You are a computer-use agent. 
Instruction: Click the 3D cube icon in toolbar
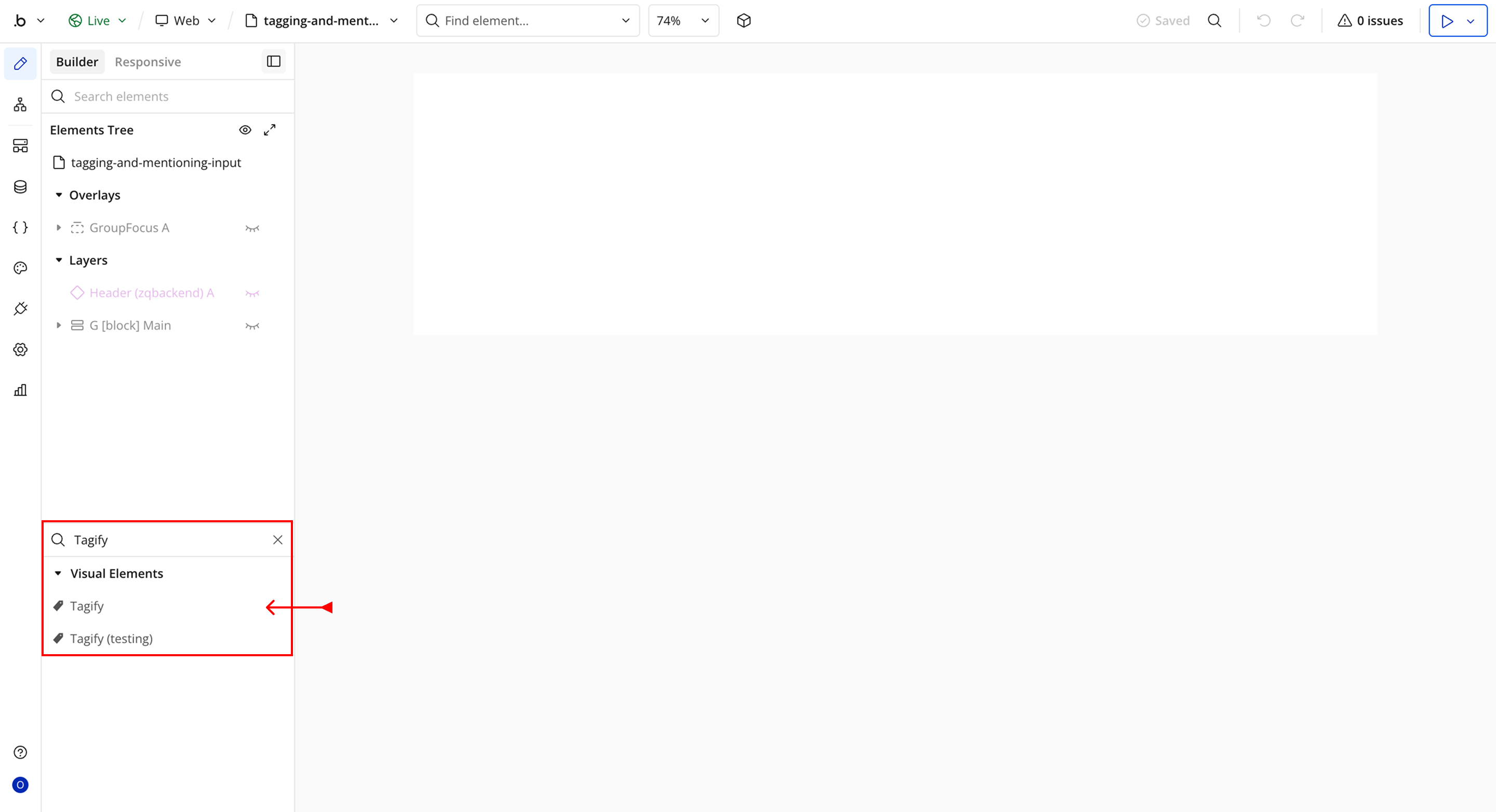pyautogui.click(x=743, y=21)
